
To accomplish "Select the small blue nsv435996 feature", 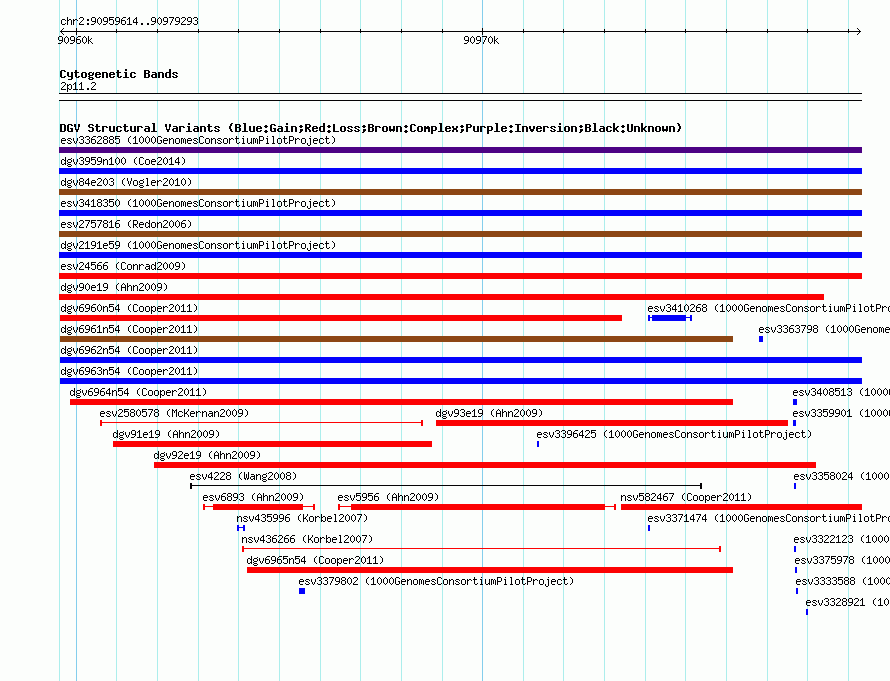I will [241, 528].
